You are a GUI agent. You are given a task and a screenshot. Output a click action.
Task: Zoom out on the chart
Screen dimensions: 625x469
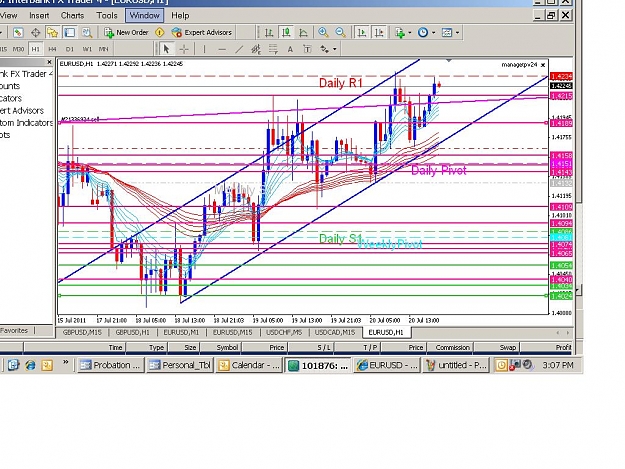(x=340, y=33)
